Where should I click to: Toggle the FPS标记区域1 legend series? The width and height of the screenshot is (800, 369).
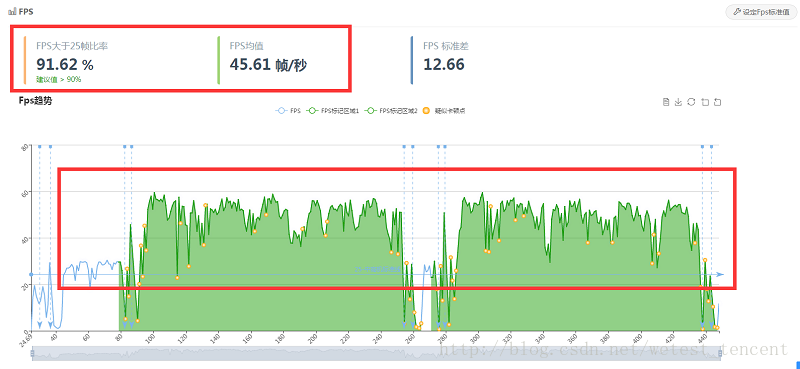point(333,110)
